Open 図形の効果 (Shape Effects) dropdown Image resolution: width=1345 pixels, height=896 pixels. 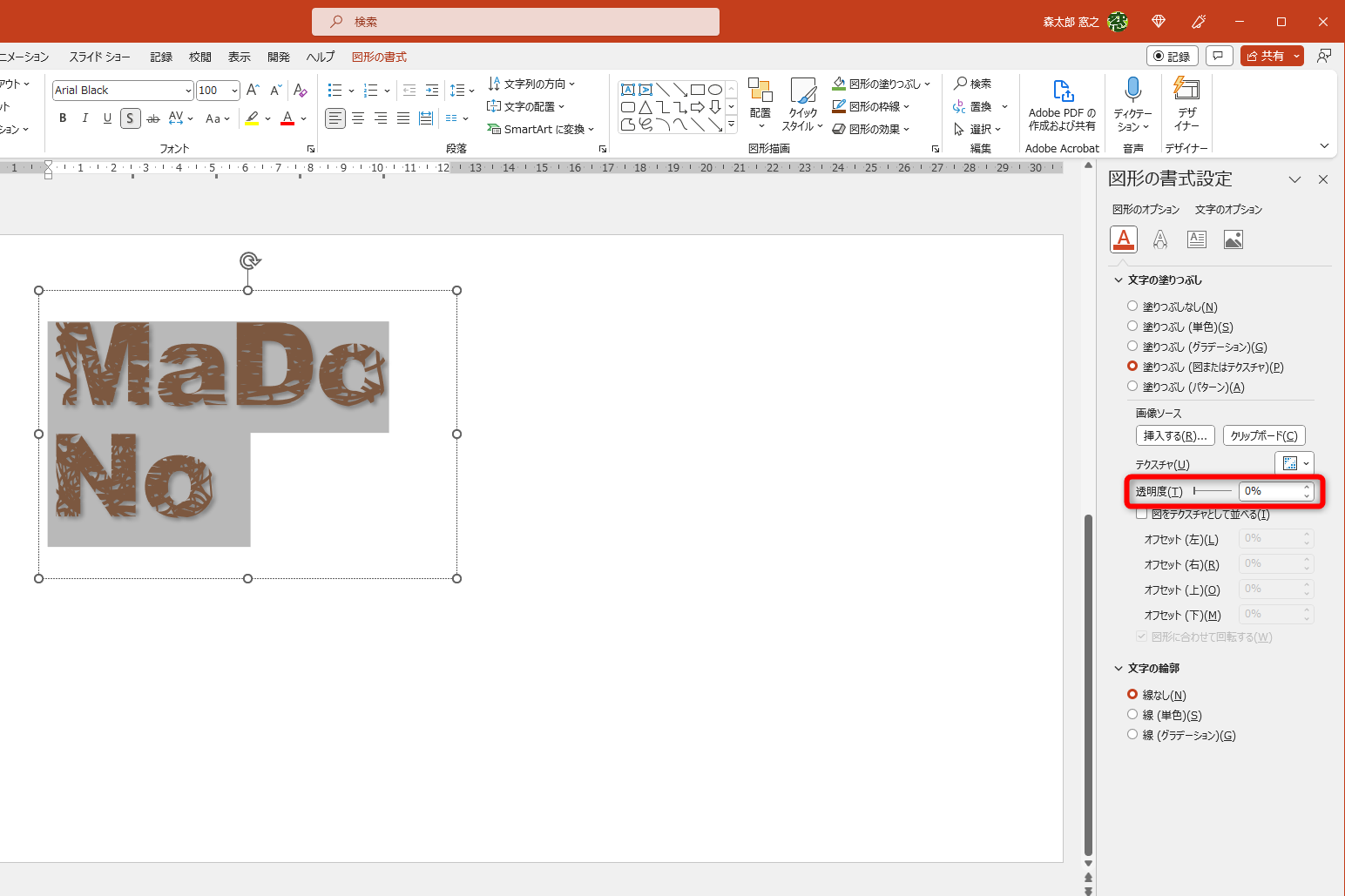[872, 129]
